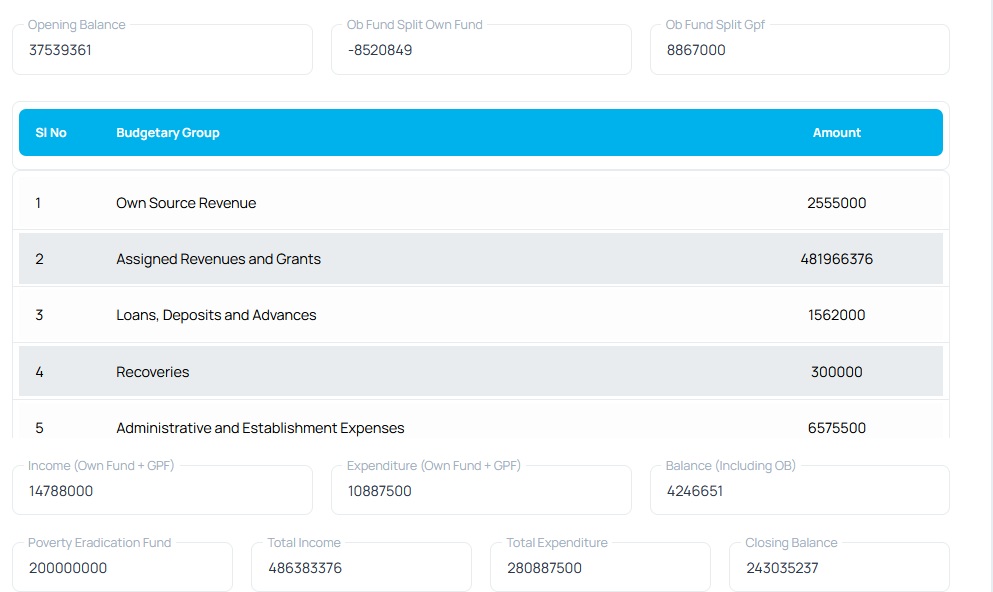Click the Amount column header
This screenshot has width=993, height=592.
[837, 132]
